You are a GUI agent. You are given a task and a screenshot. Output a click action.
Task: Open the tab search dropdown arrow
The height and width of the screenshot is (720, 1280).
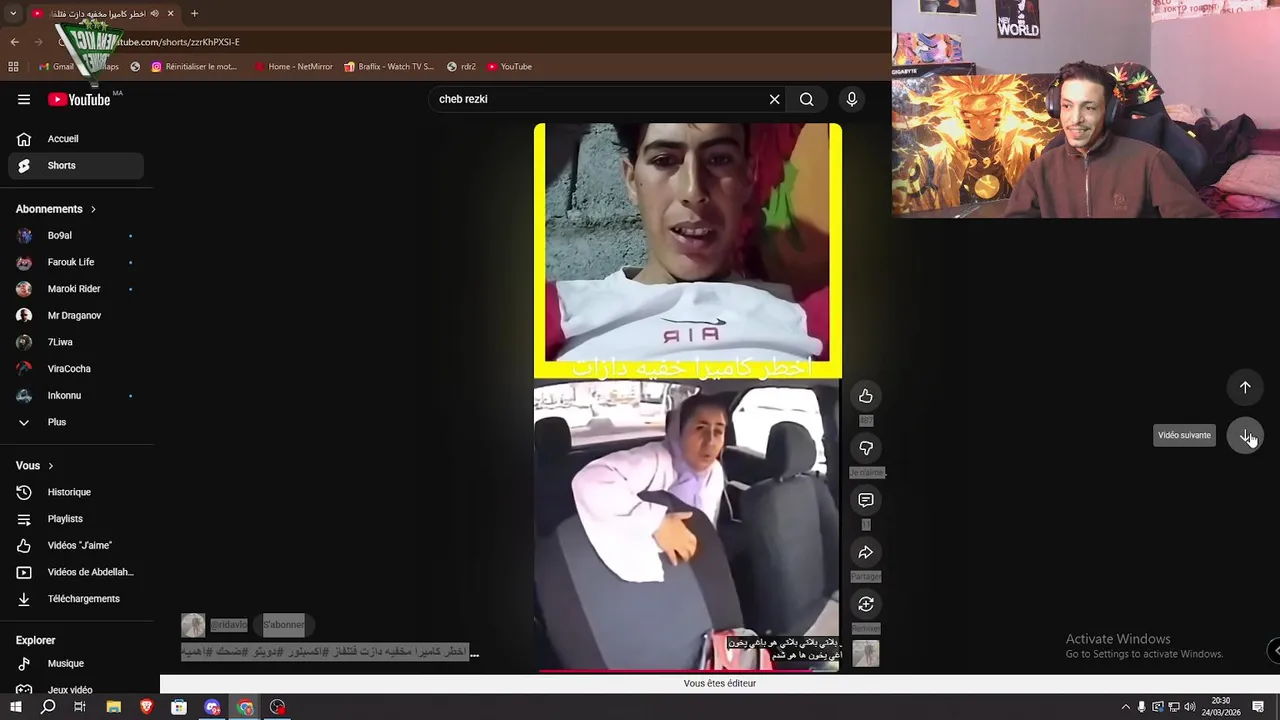[x=13, y=13]
